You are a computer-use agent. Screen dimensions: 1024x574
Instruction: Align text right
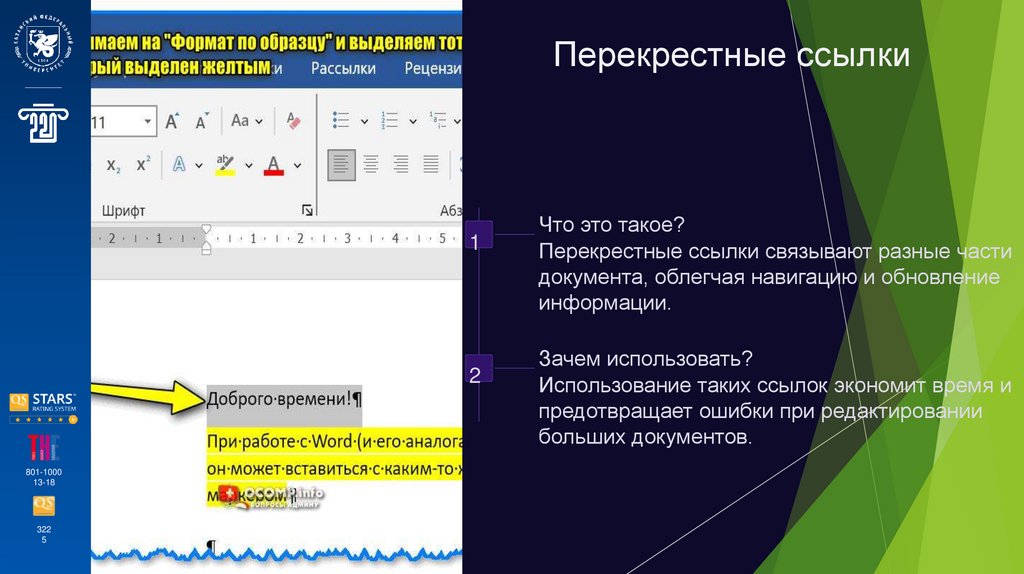point(400,164)
